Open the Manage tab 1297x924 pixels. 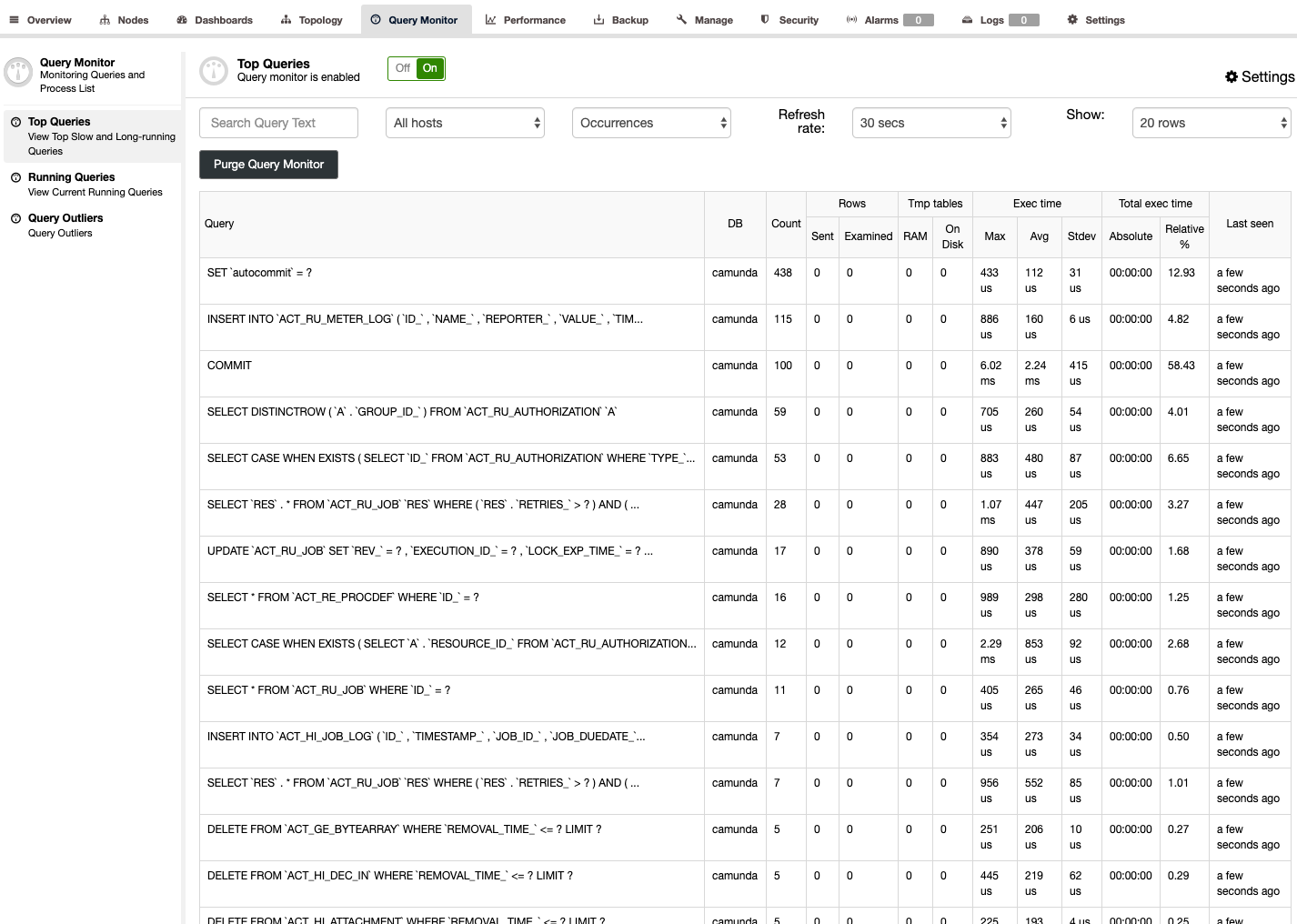[705, 20]
